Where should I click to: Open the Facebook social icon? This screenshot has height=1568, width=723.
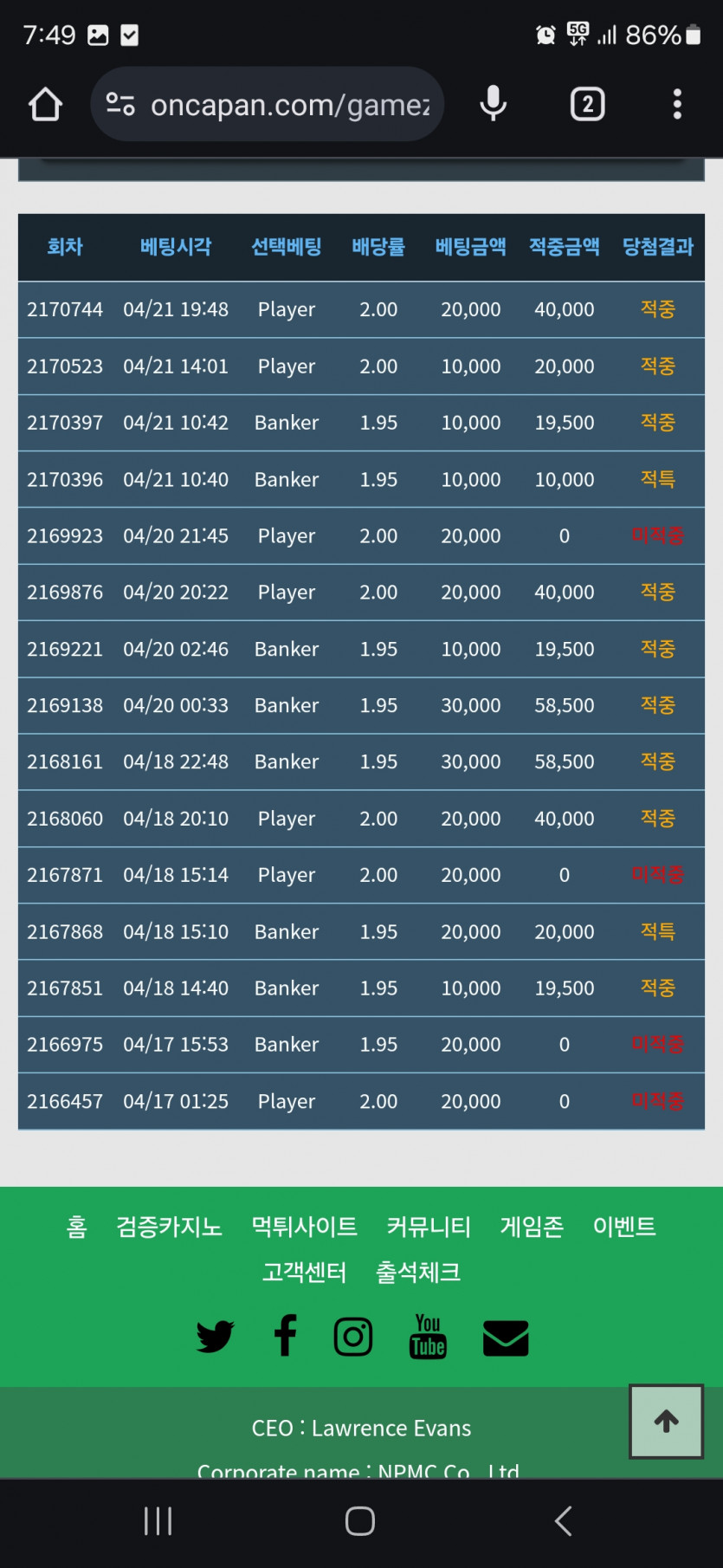click(x=285, y=1336)
